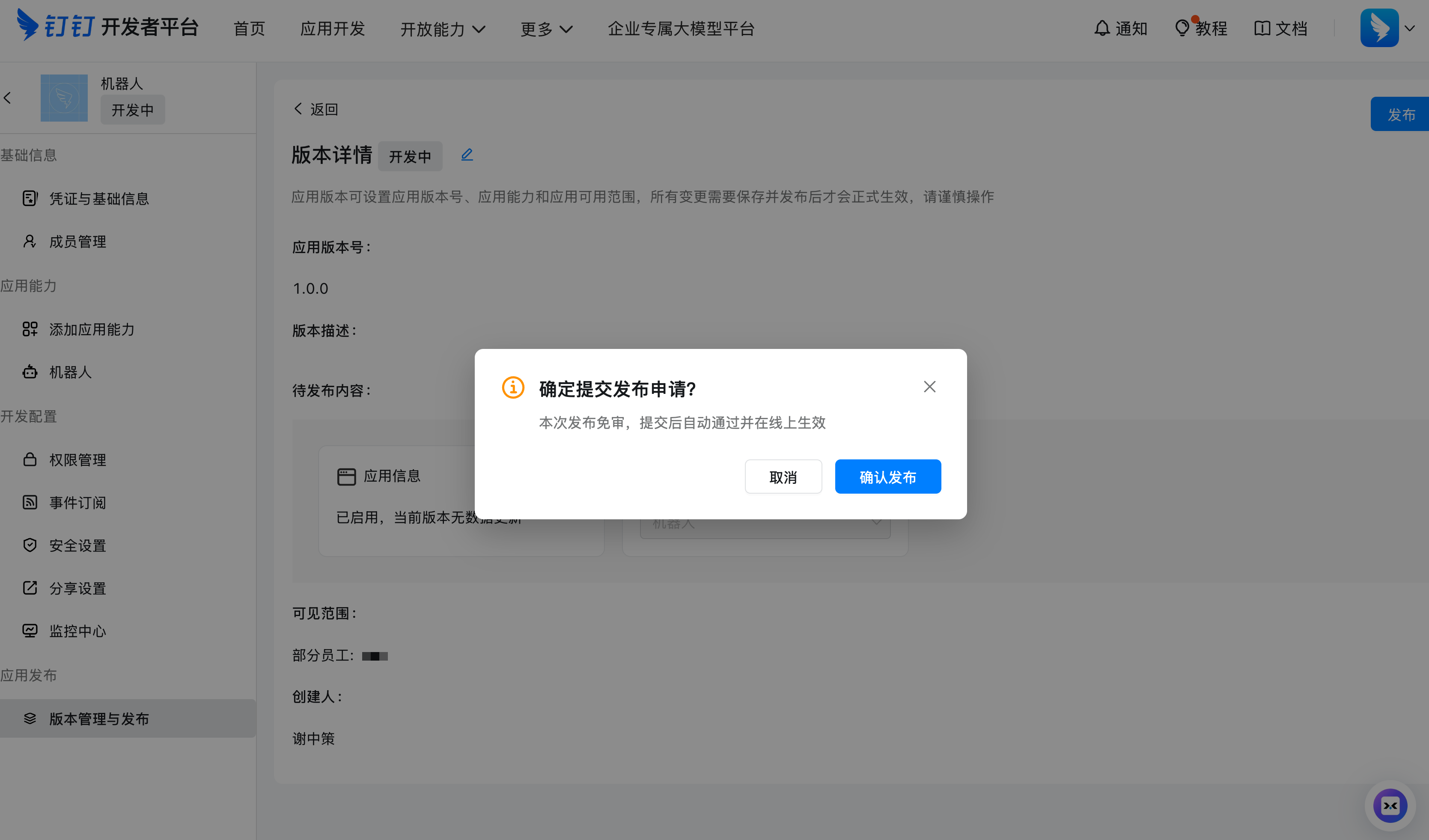
Task: Click the 应用信息 card icon
Action: pyautogui.click(x=346, y=477)
